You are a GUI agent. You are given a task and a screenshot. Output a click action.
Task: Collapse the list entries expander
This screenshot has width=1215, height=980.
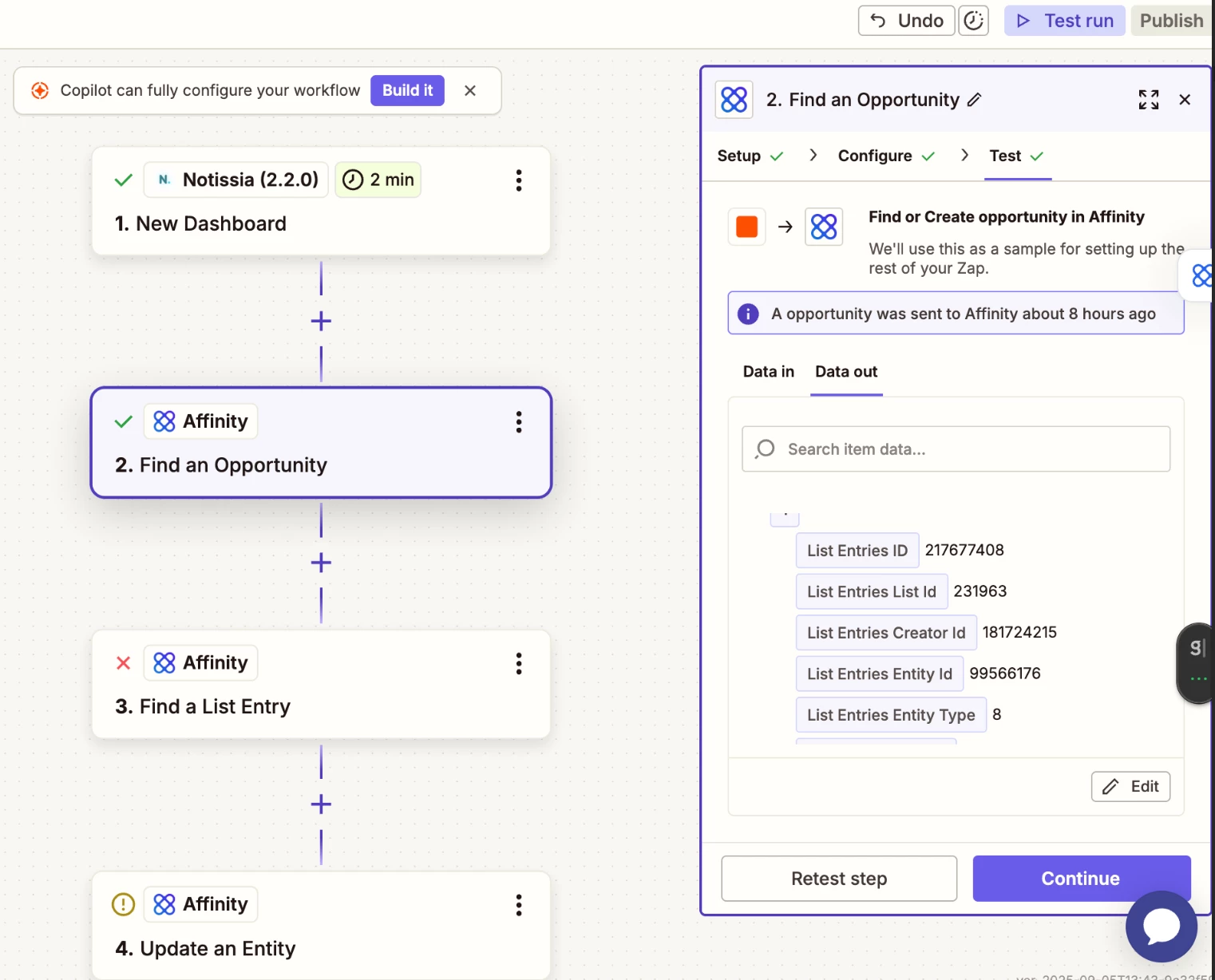[785, 518]
